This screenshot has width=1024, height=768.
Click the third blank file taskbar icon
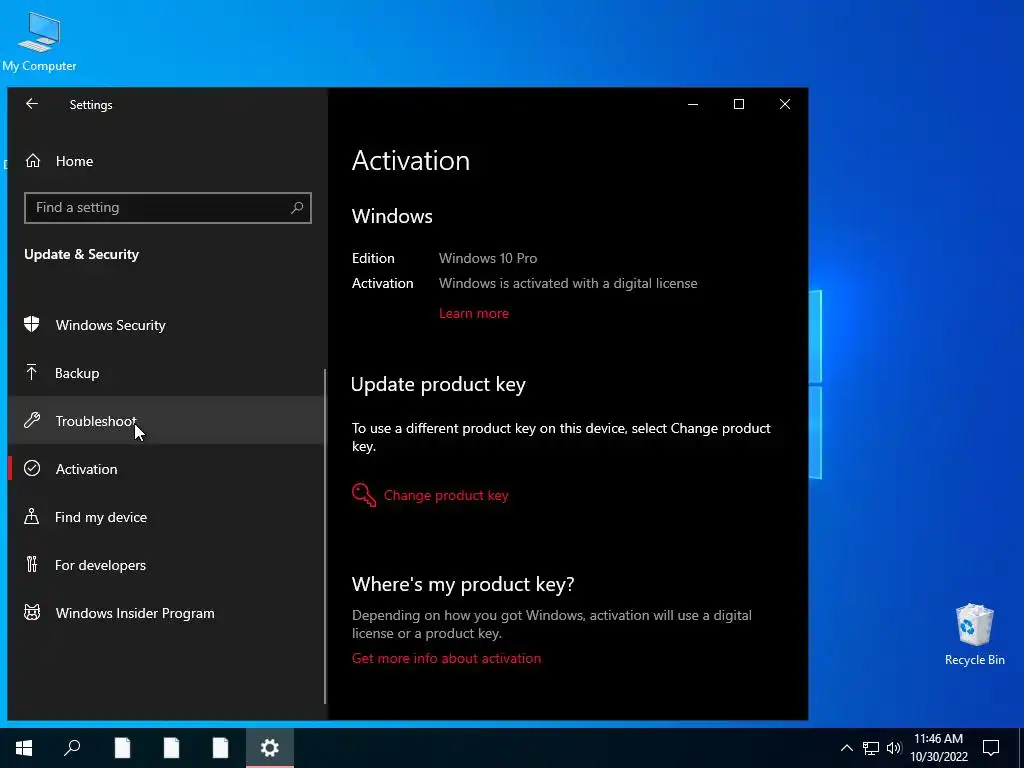click(220, 748)
